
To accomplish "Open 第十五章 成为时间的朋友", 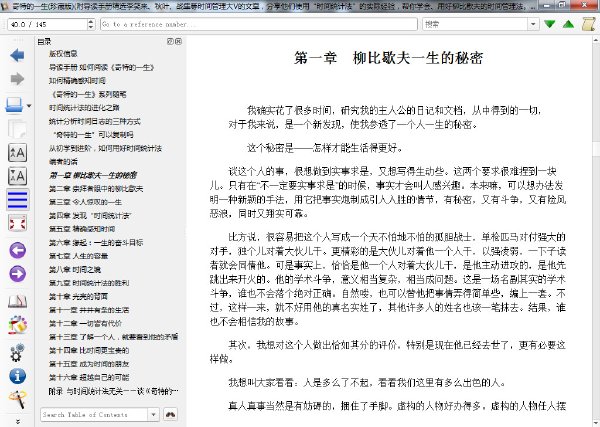I will [89, 364].
